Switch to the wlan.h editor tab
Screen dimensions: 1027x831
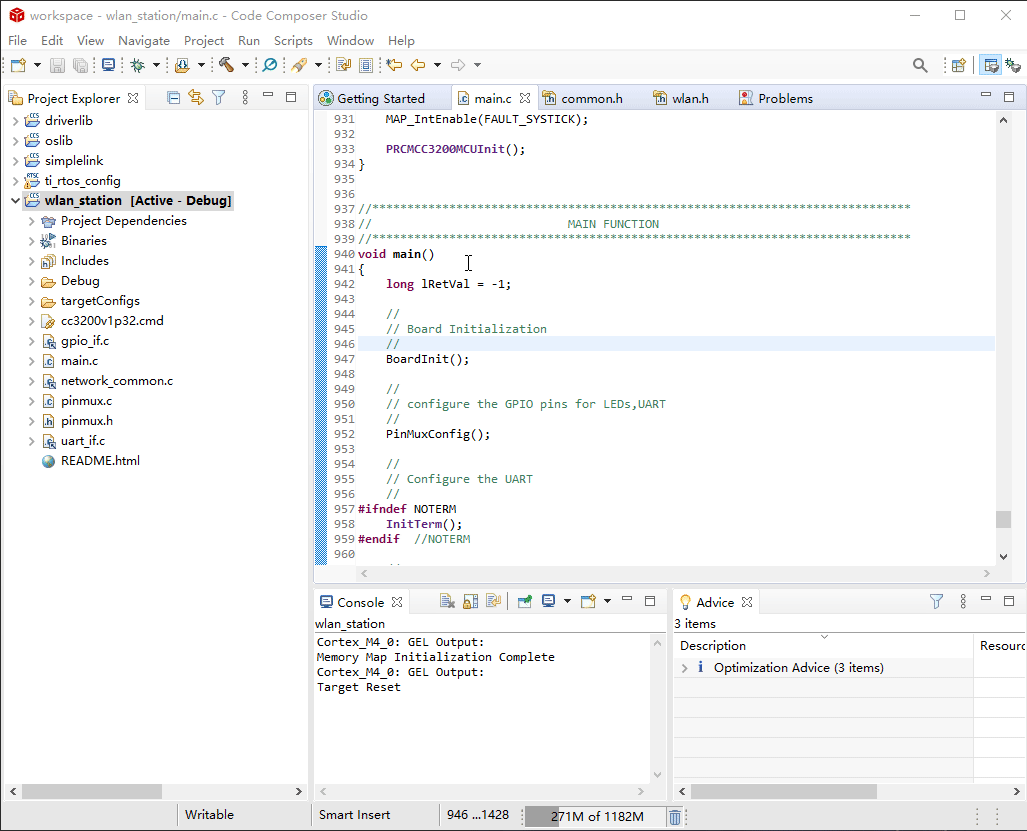coord(689,98)
